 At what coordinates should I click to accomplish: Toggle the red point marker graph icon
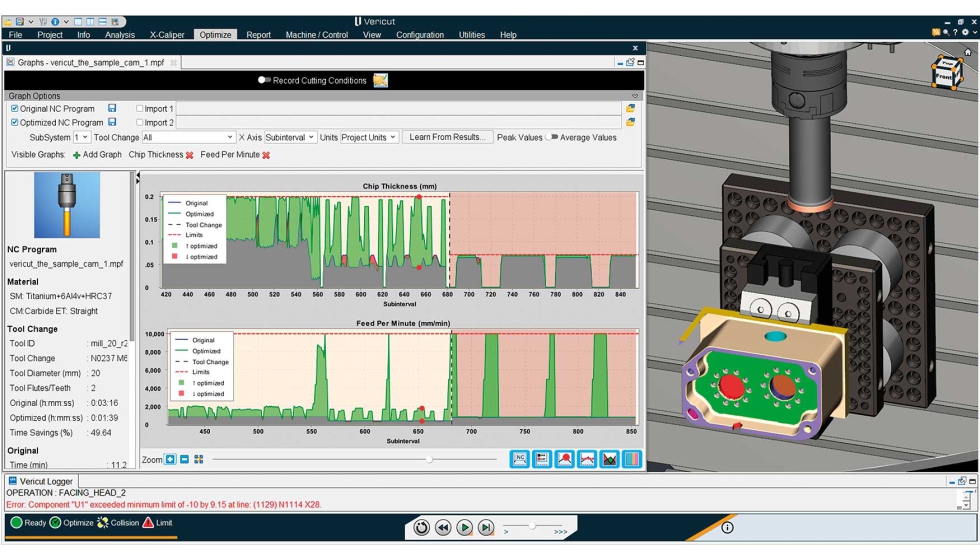click(564, 459)
